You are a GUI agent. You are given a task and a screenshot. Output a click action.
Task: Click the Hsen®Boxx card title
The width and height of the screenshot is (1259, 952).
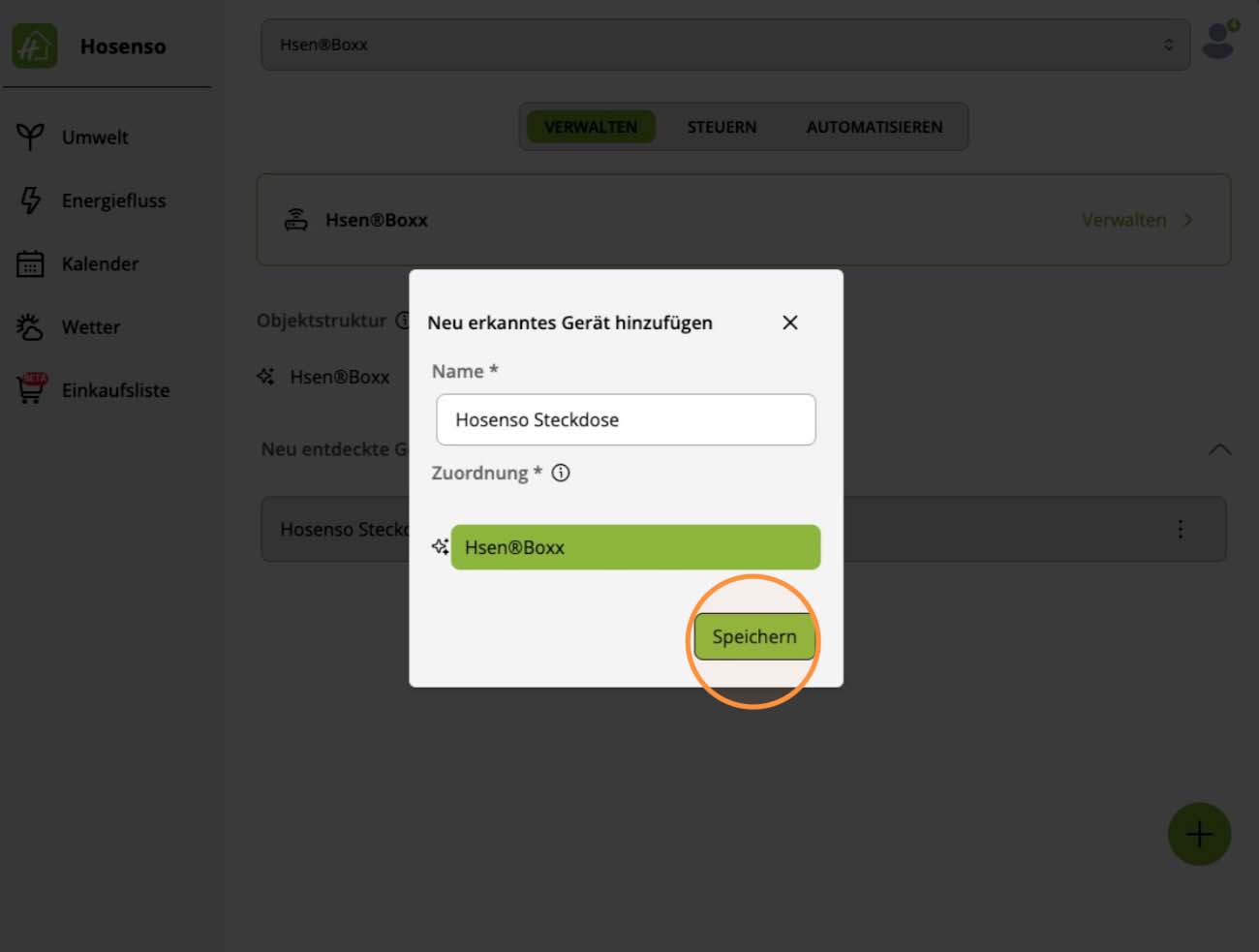[377, 220]
